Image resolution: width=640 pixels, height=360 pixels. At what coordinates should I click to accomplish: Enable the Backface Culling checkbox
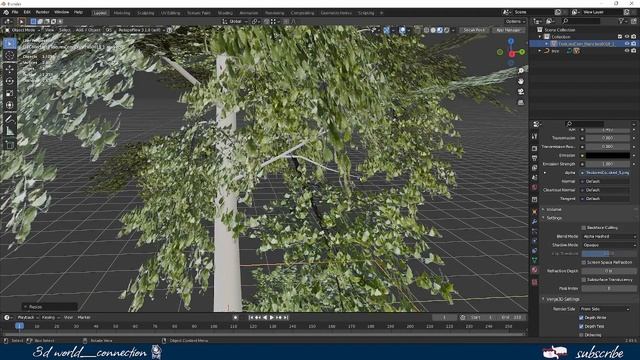coord(583,227)
